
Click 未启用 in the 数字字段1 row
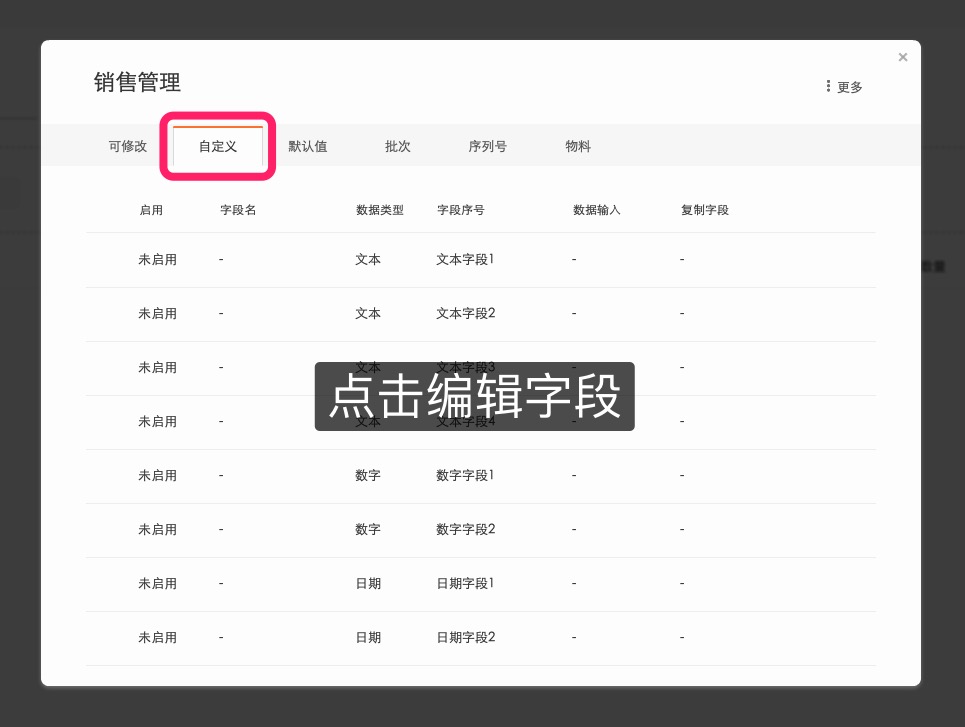pos(158,476)
